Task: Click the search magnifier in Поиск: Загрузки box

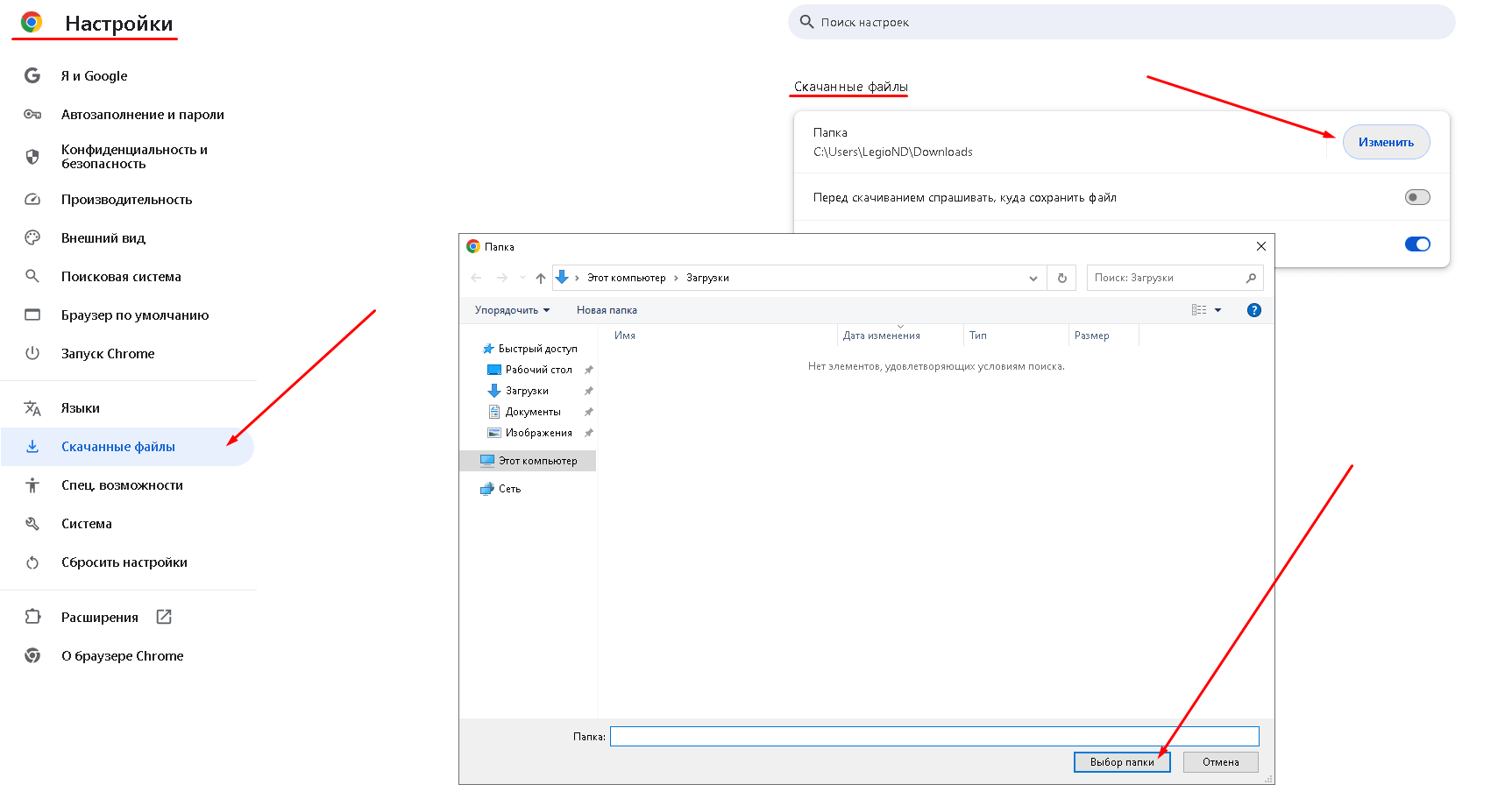Action: pyautogui.click(x=1251, y=278)
